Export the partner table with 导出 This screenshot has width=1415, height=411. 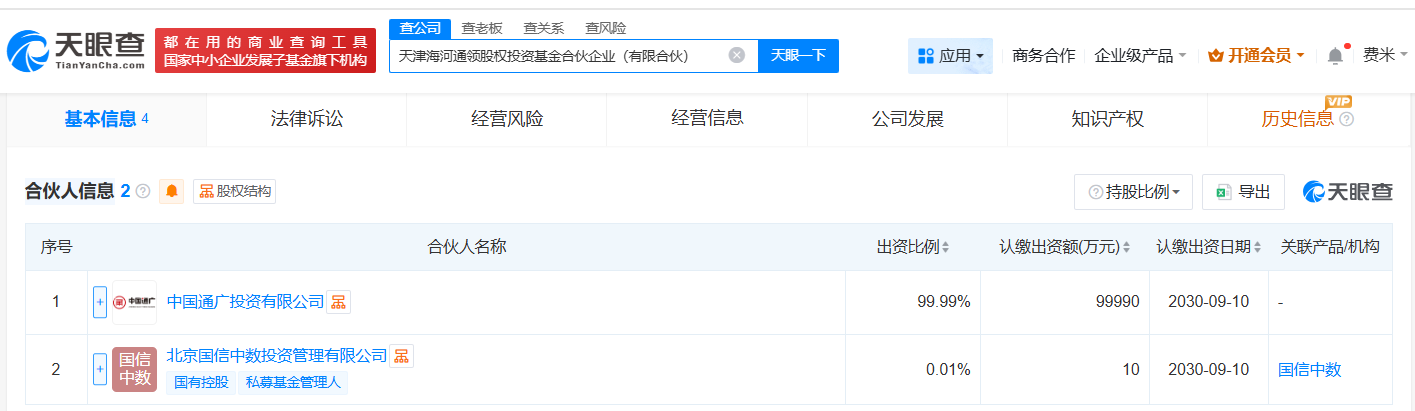click(1243, 192)
